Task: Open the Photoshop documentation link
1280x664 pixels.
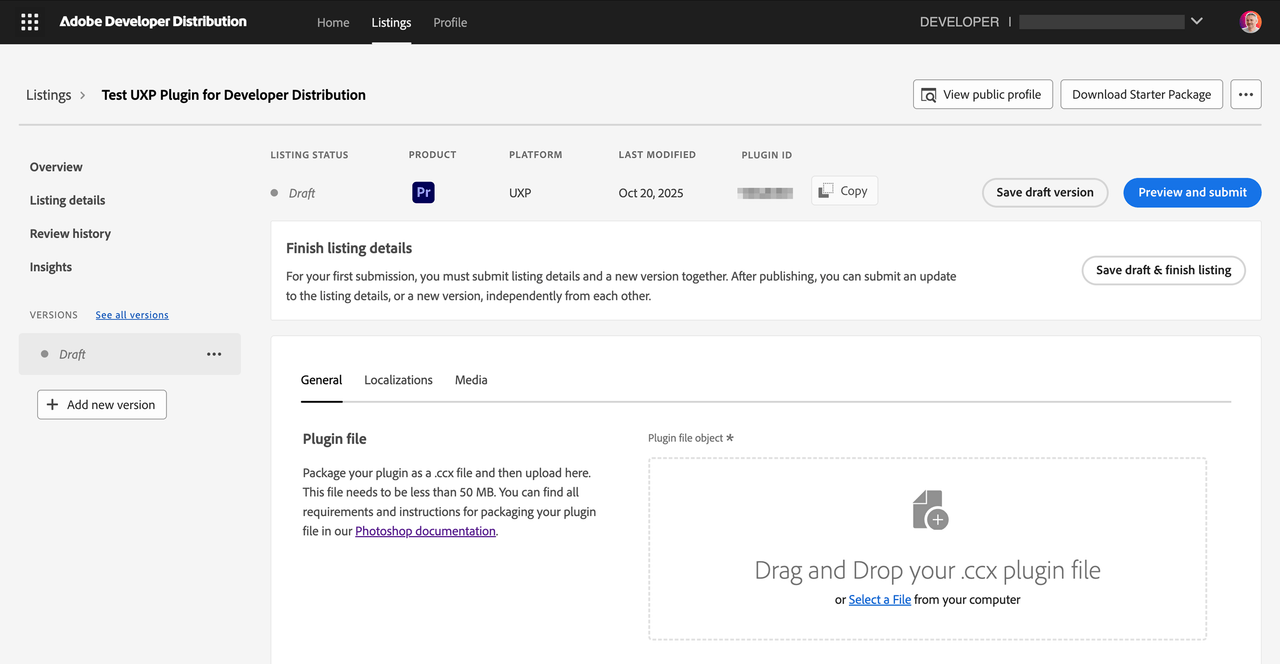Action: pos(425,531)
